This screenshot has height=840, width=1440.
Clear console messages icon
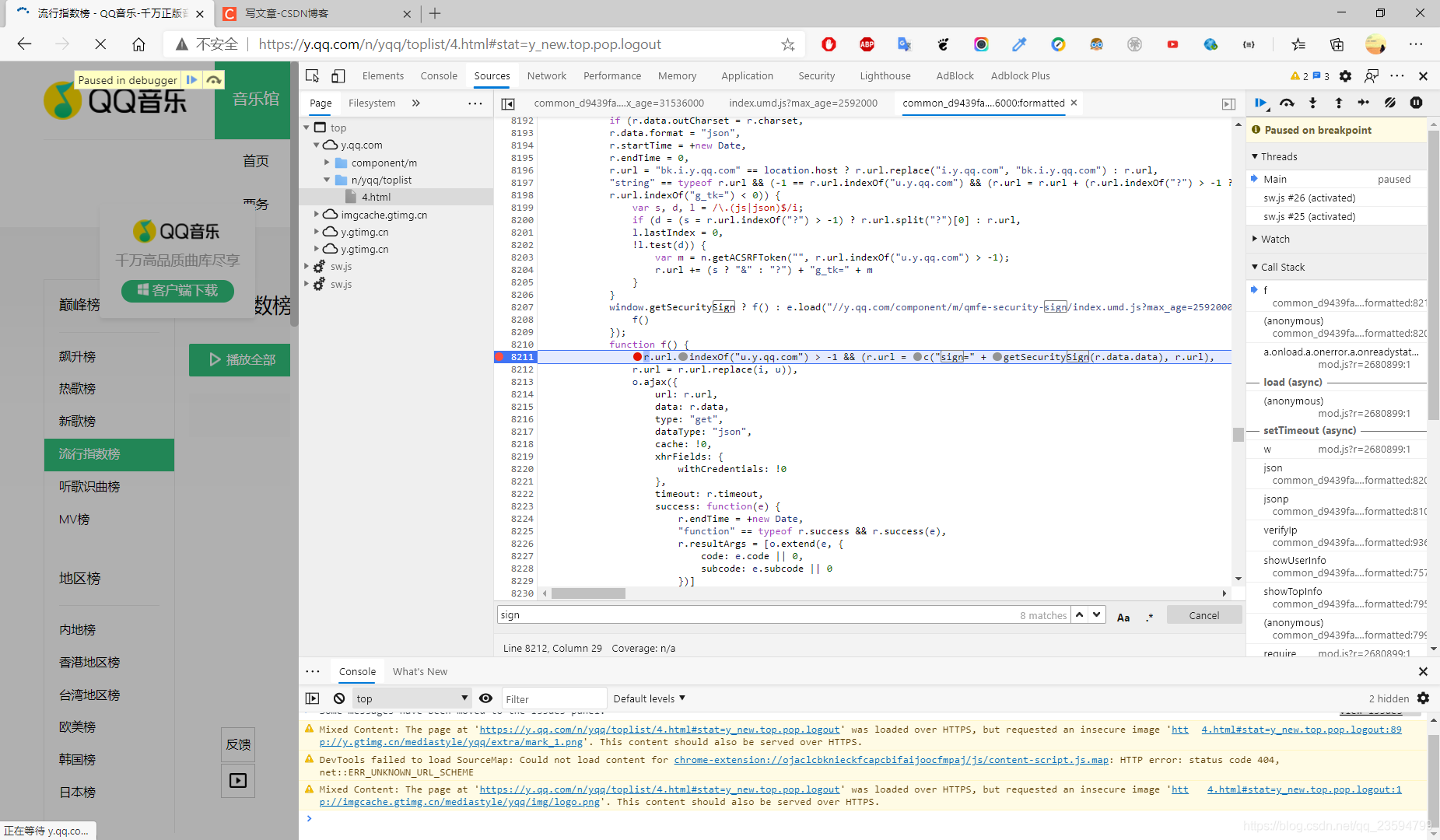[x=339, y=698]
